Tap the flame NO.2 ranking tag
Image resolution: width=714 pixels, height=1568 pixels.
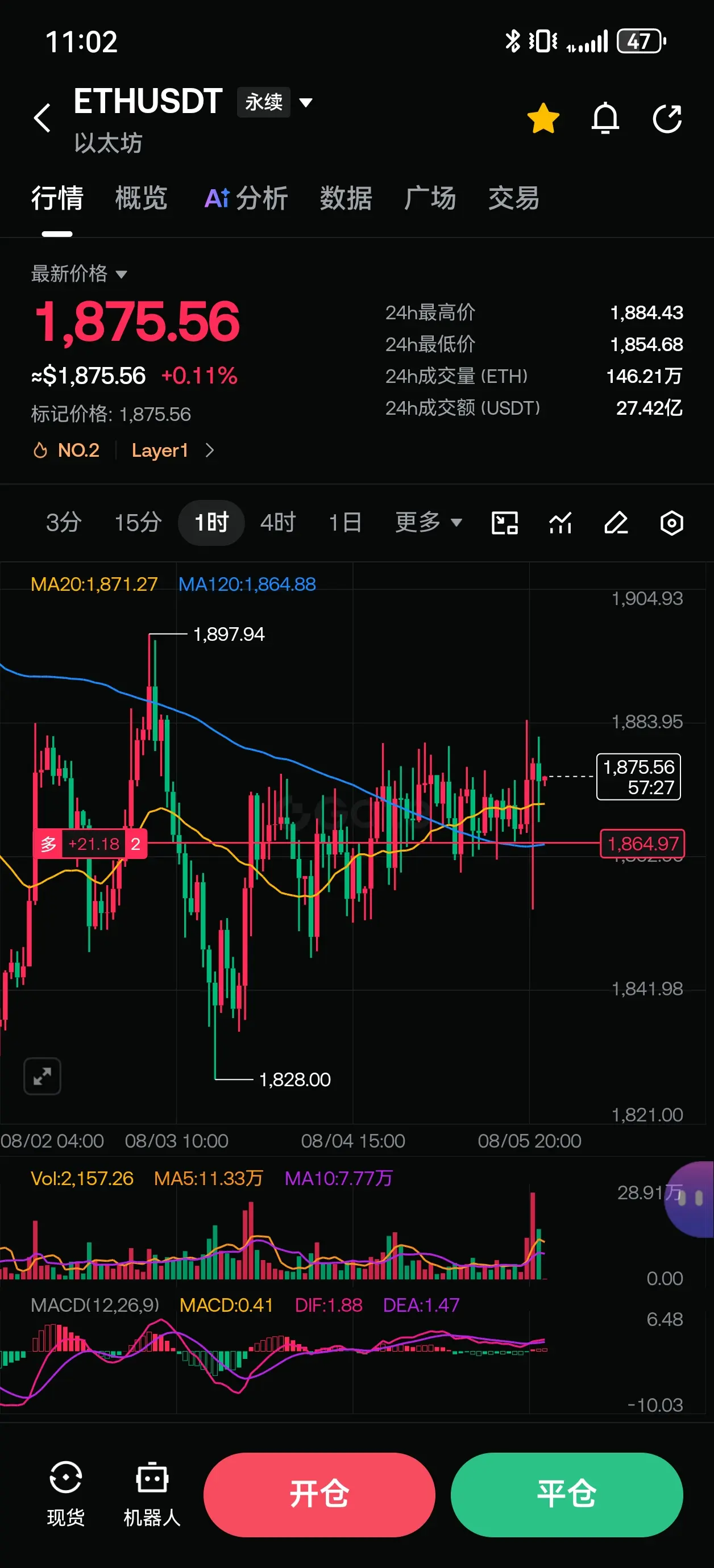click(66, 451)
